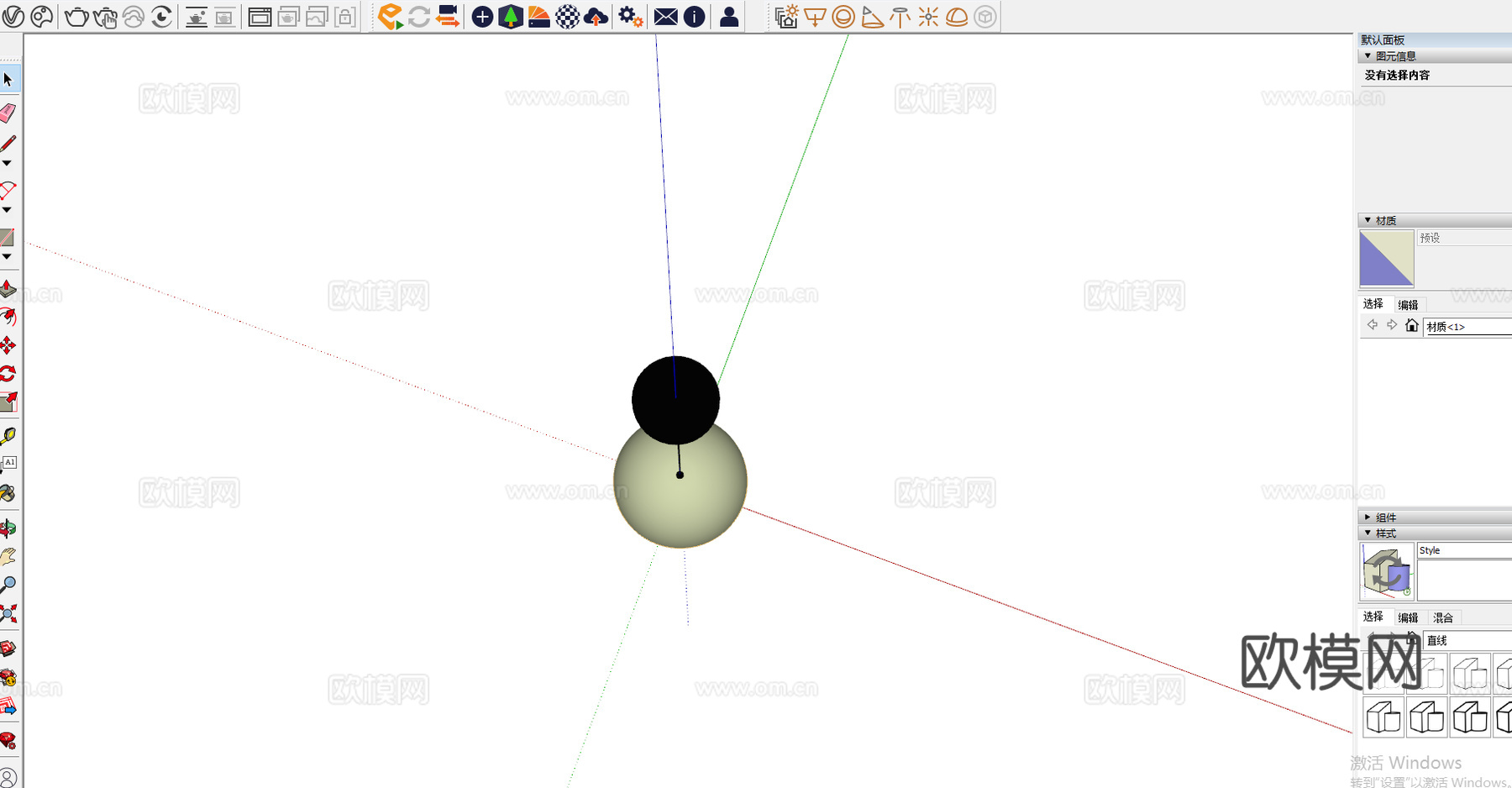Image resolution: width=1512 pixels, height=788 pixels.
Task: Start Enscape with the orange launch icon
Action: tap(390, 16)
